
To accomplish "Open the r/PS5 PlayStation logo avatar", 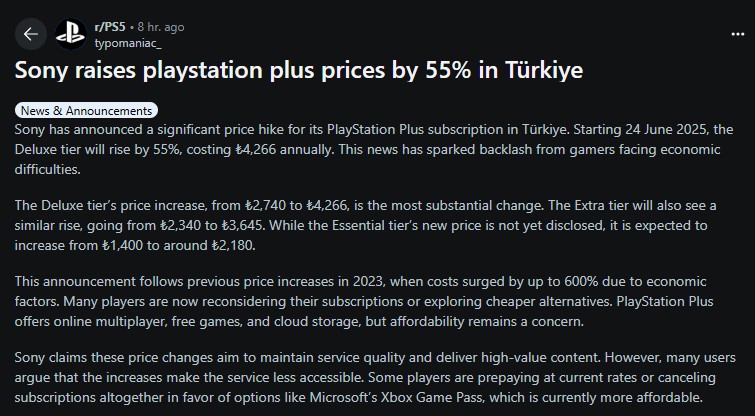I will [71, 34].
